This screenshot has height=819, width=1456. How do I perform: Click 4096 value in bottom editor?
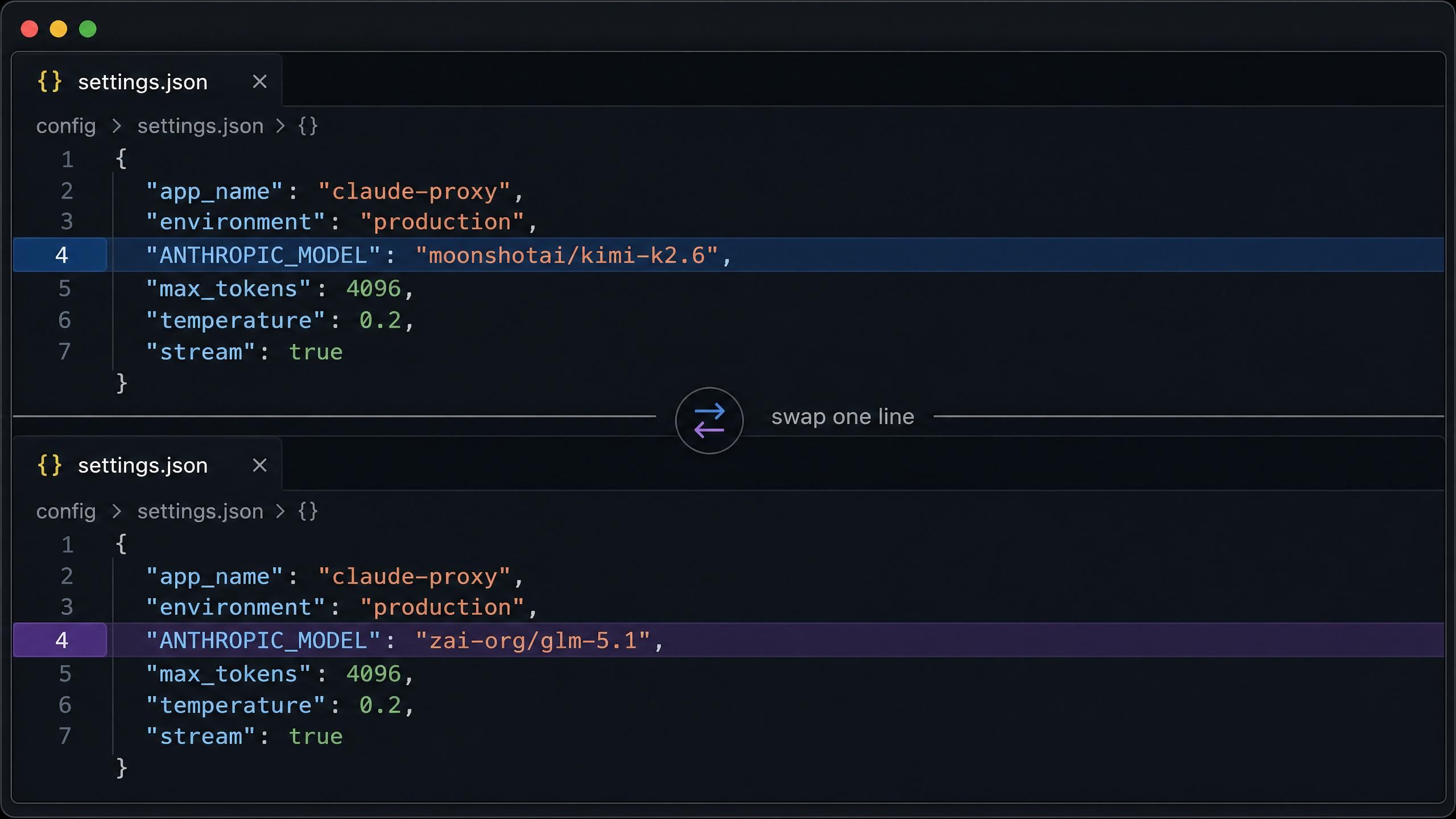[374, 674]
